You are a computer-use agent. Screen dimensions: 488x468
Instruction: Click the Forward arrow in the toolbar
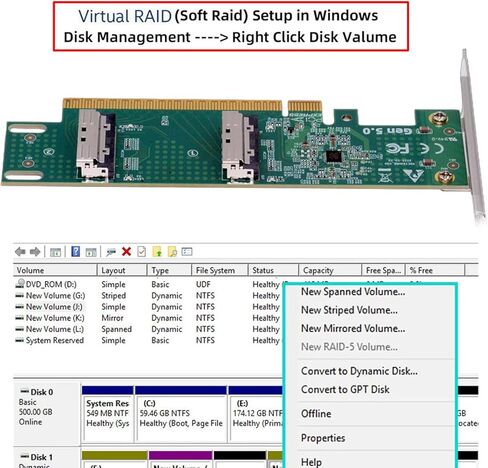coord(35,252)
